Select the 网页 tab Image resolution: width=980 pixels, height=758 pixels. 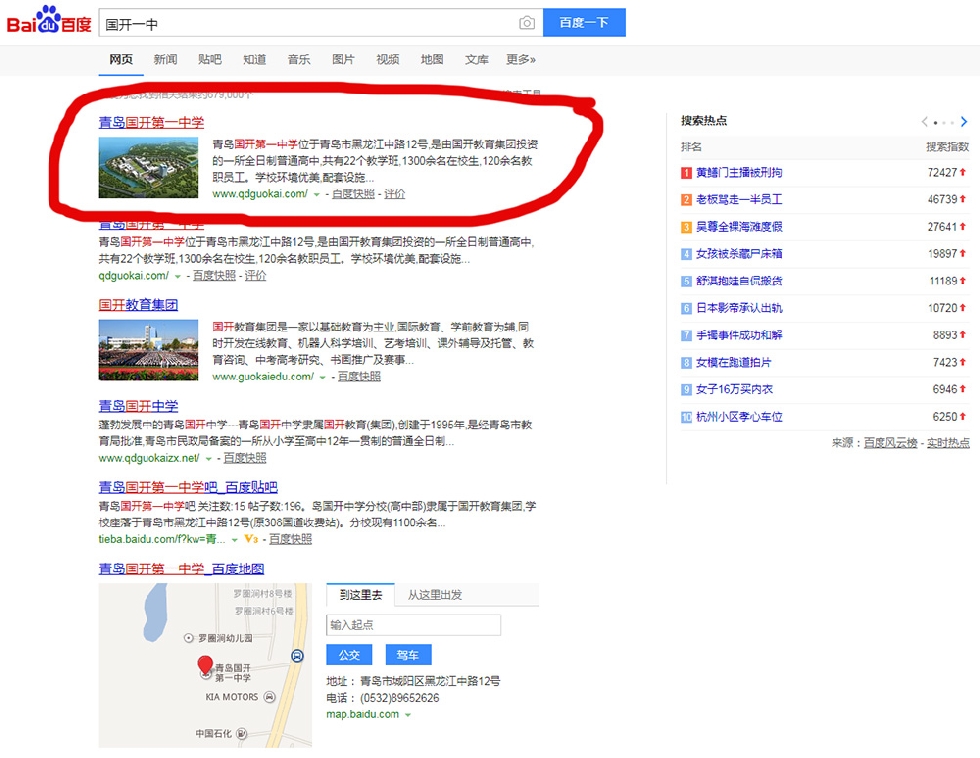(x=121, y=59)
